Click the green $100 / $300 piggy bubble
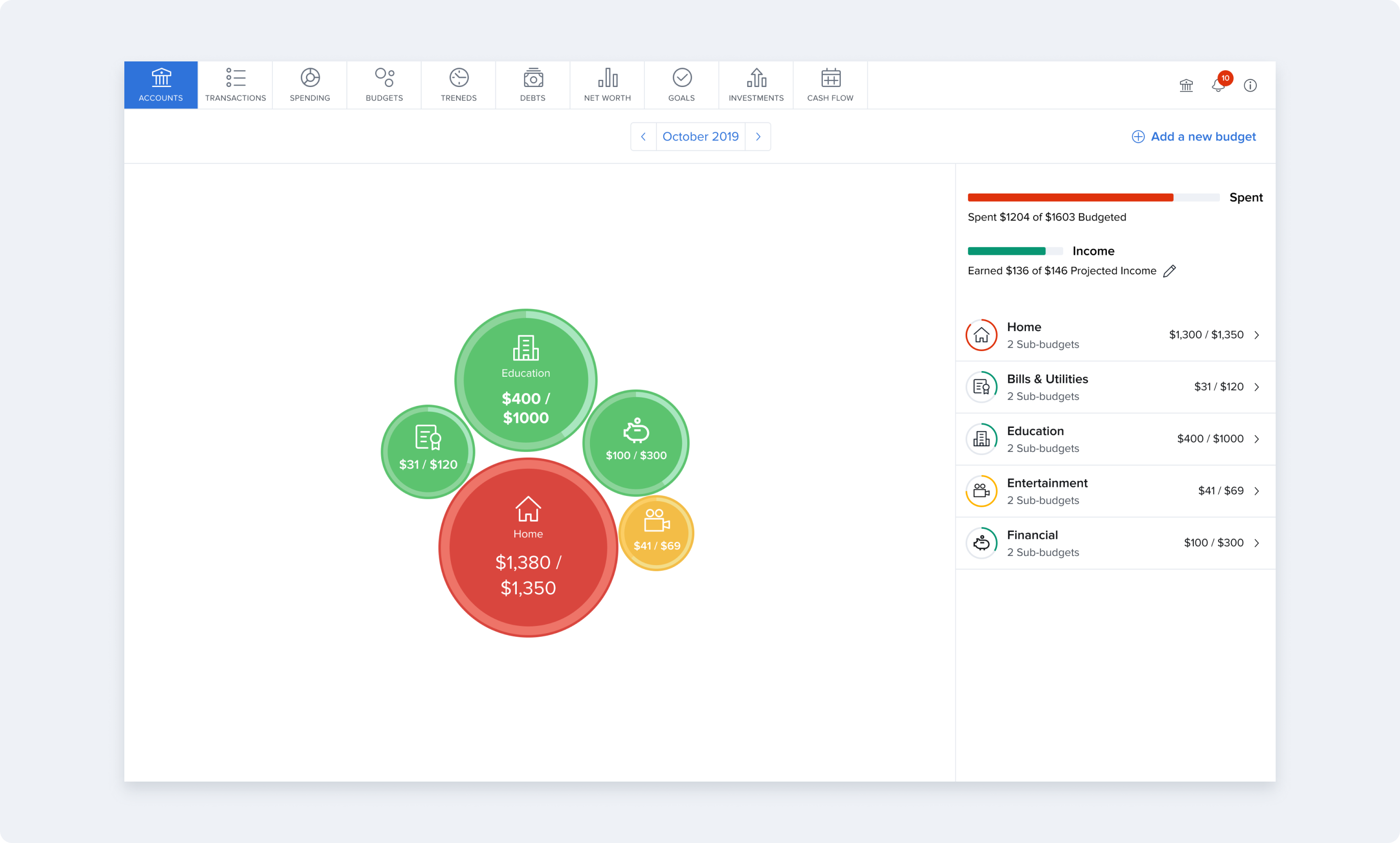Screen dimensions: 1400x843 [636, 443]
